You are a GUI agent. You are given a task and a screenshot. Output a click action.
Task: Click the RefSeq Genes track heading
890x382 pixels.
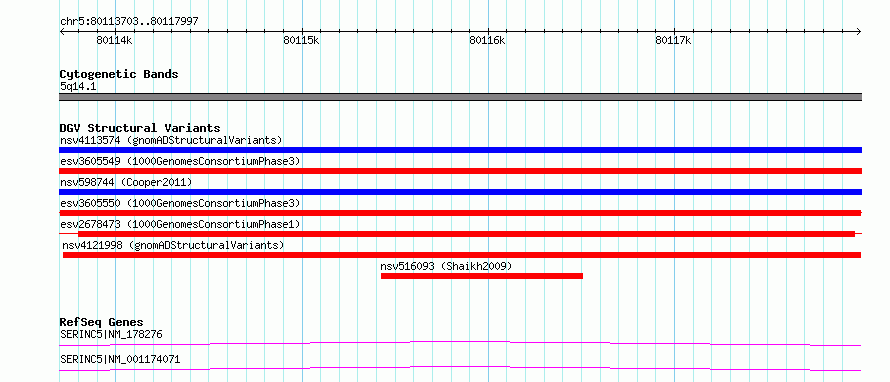click(x=101, y=322)
